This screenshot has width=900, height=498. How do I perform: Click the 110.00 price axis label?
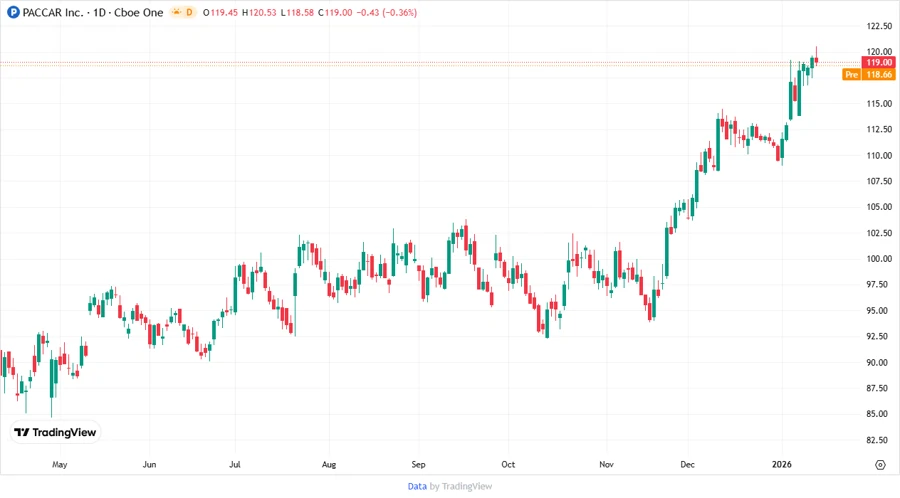click(x=879, y=155)
